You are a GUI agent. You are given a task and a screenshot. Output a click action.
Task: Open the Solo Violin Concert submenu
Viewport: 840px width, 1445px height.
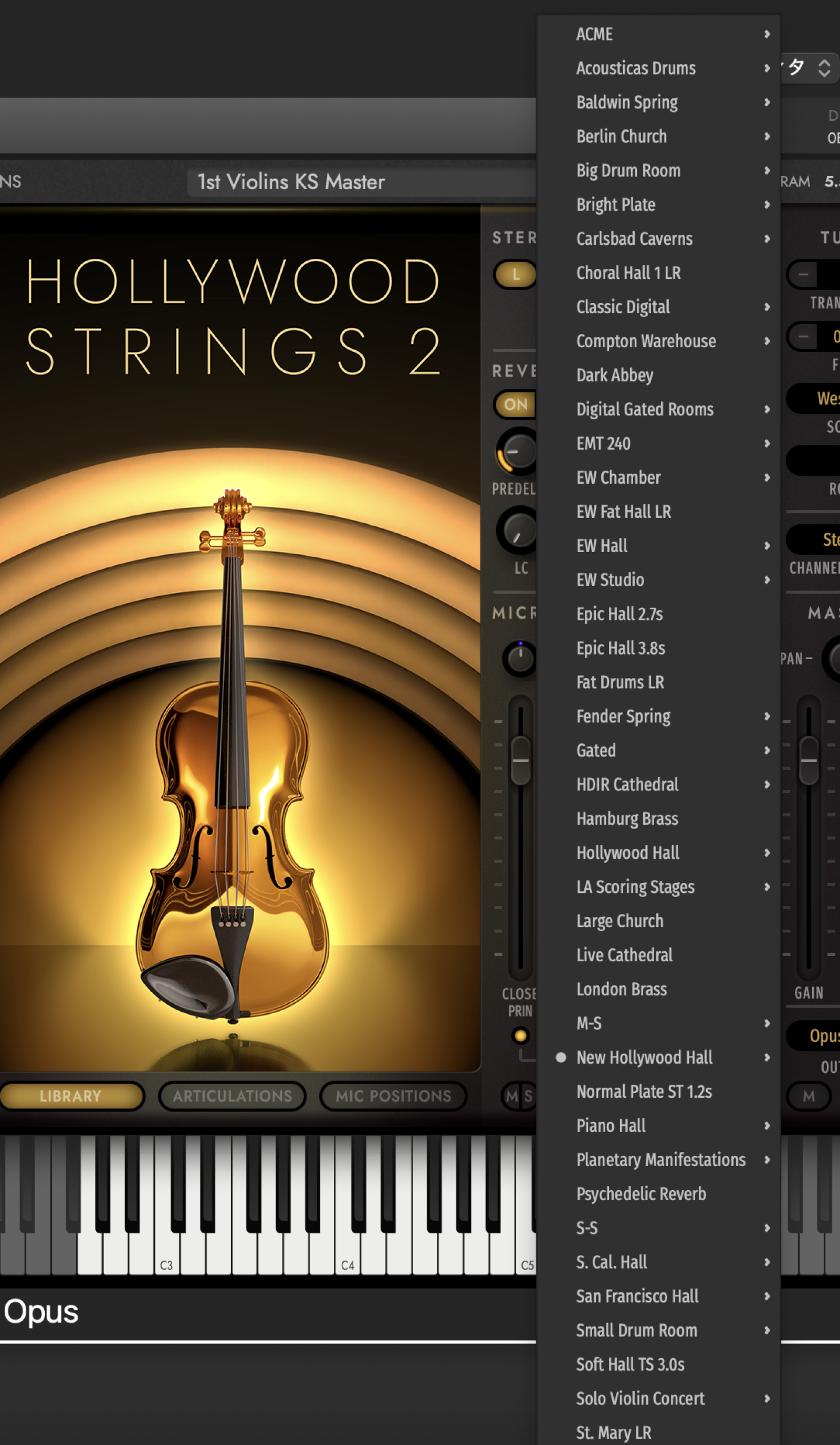tap(658, 1399)
